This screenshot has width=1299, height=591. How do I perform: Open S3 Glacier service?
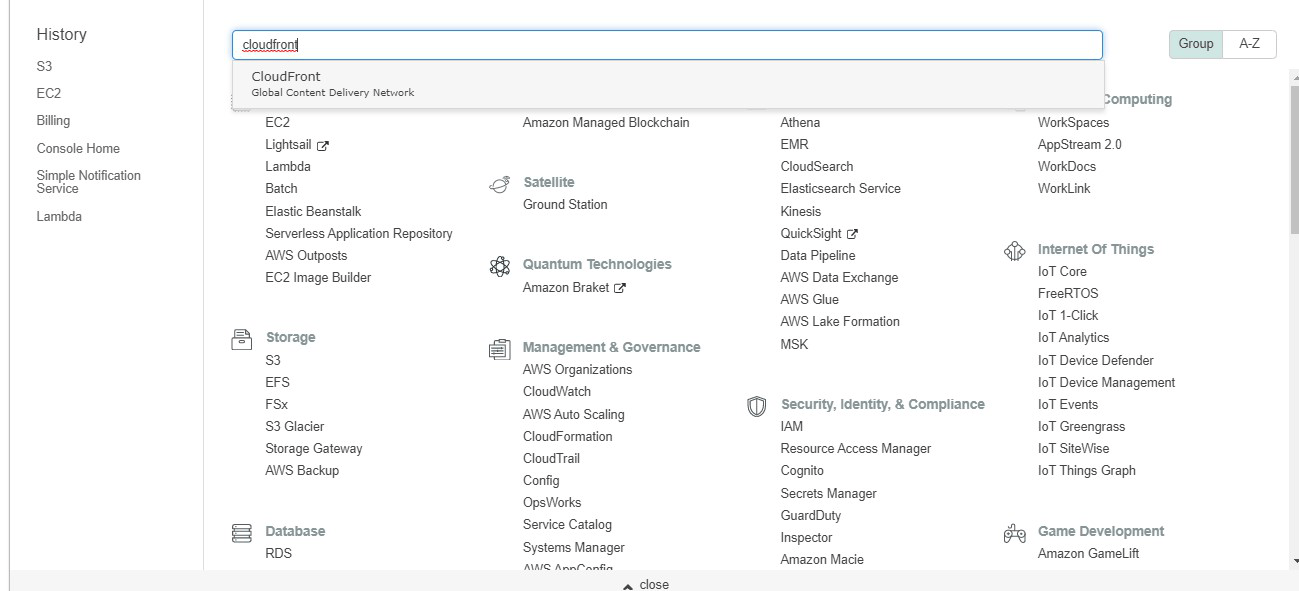[x=295, y=427]
